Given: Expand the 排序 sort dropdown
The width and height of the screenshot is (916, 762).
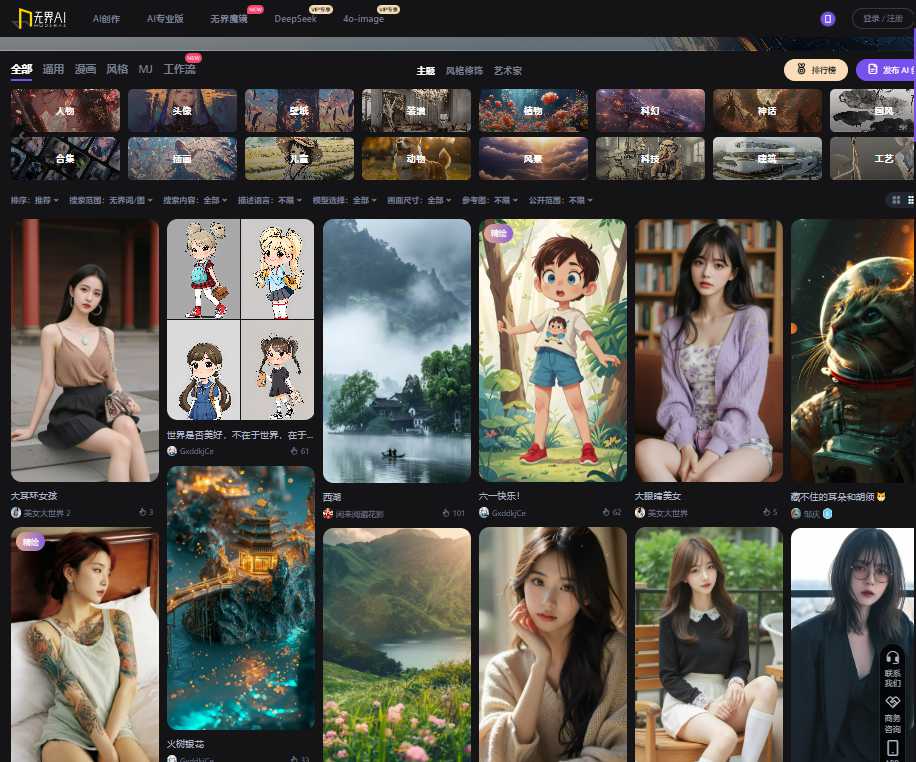Looking at the screenshot, I should 33,200.
